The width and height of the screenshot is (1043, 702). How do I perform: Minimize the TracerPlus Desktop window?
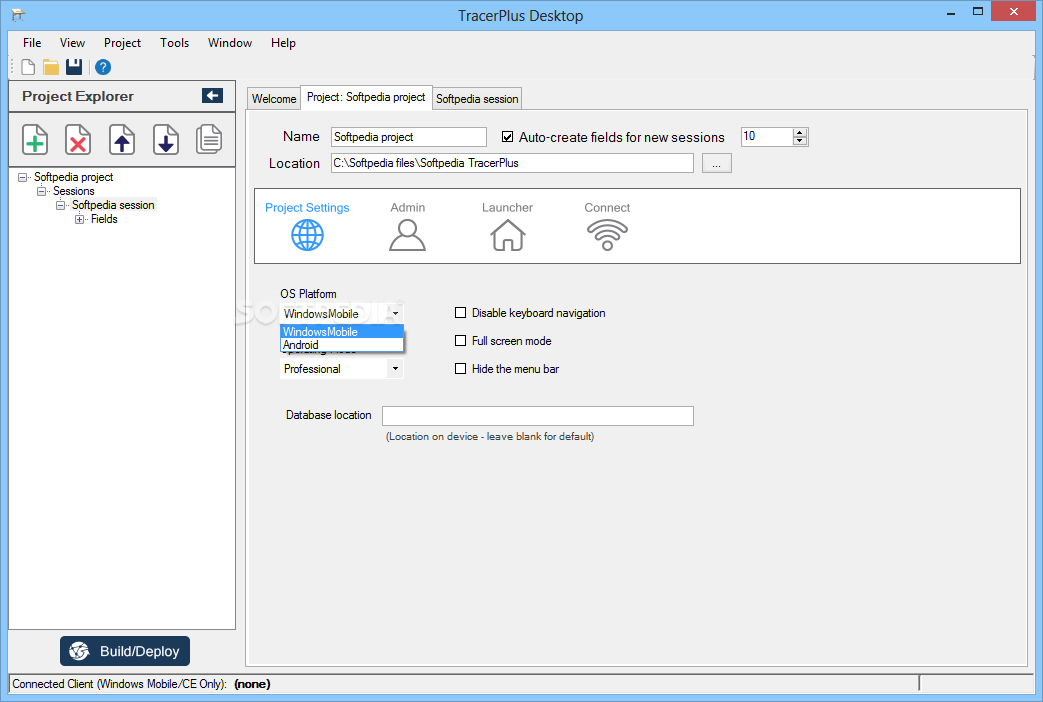tap(951, 12)
